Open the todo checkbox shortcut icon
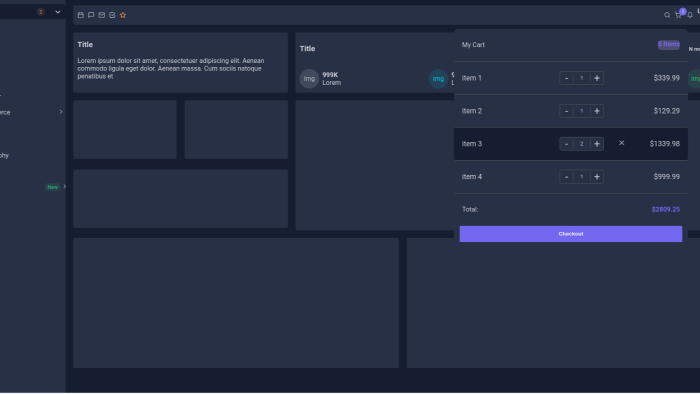The image size is (700, 394). click(112, 15)
